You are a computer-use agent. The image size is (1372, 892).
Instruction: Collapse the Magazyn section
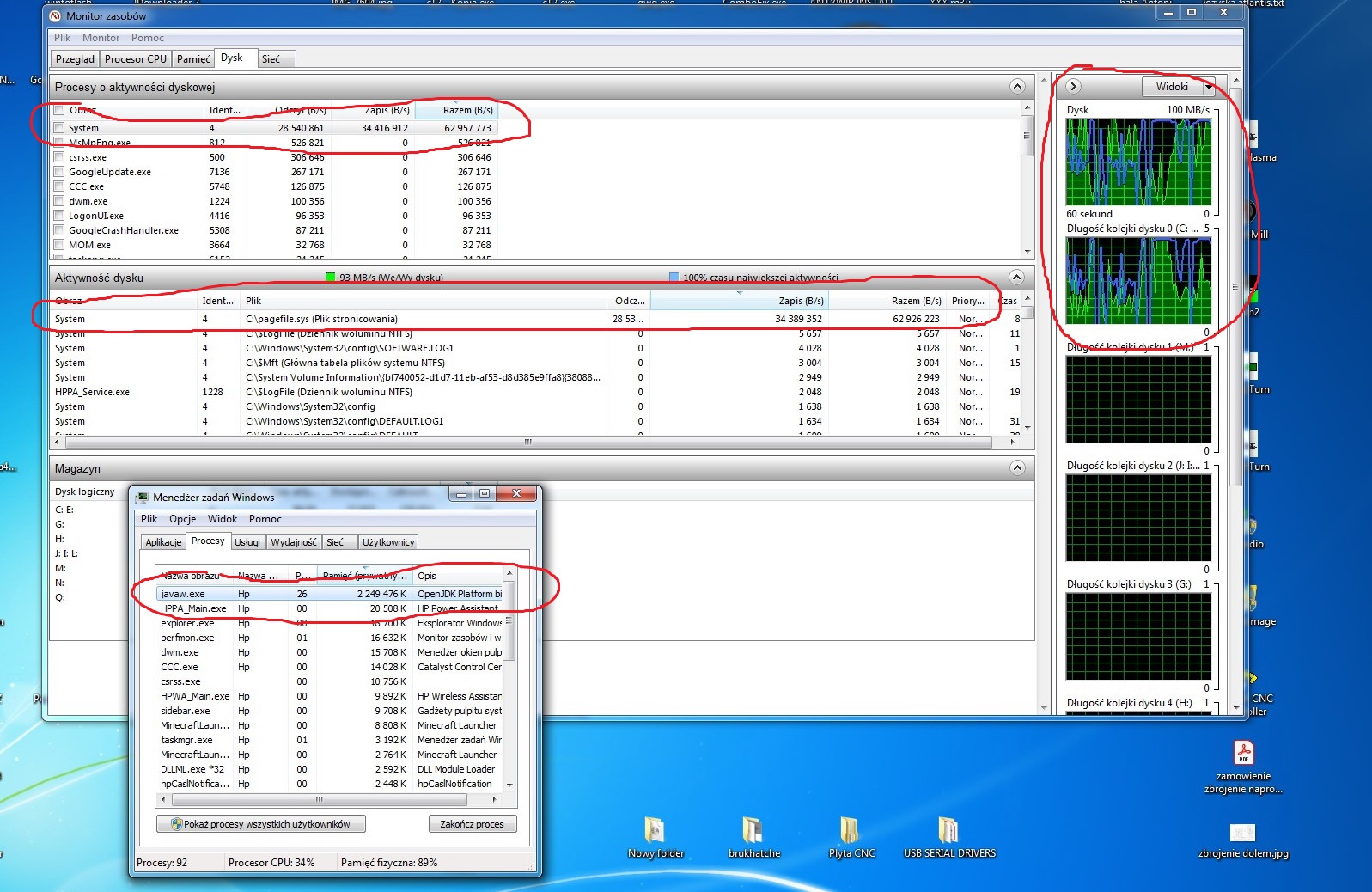pos(1017,468)
